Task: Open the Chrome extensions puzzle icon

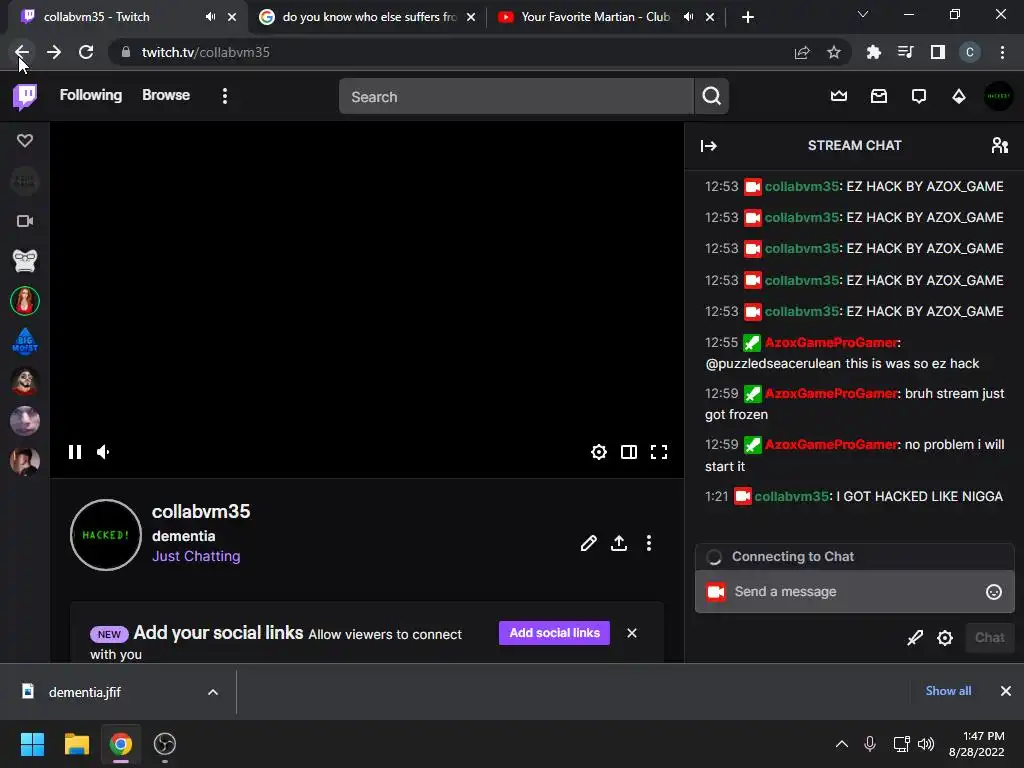Action: pos(873,52)
